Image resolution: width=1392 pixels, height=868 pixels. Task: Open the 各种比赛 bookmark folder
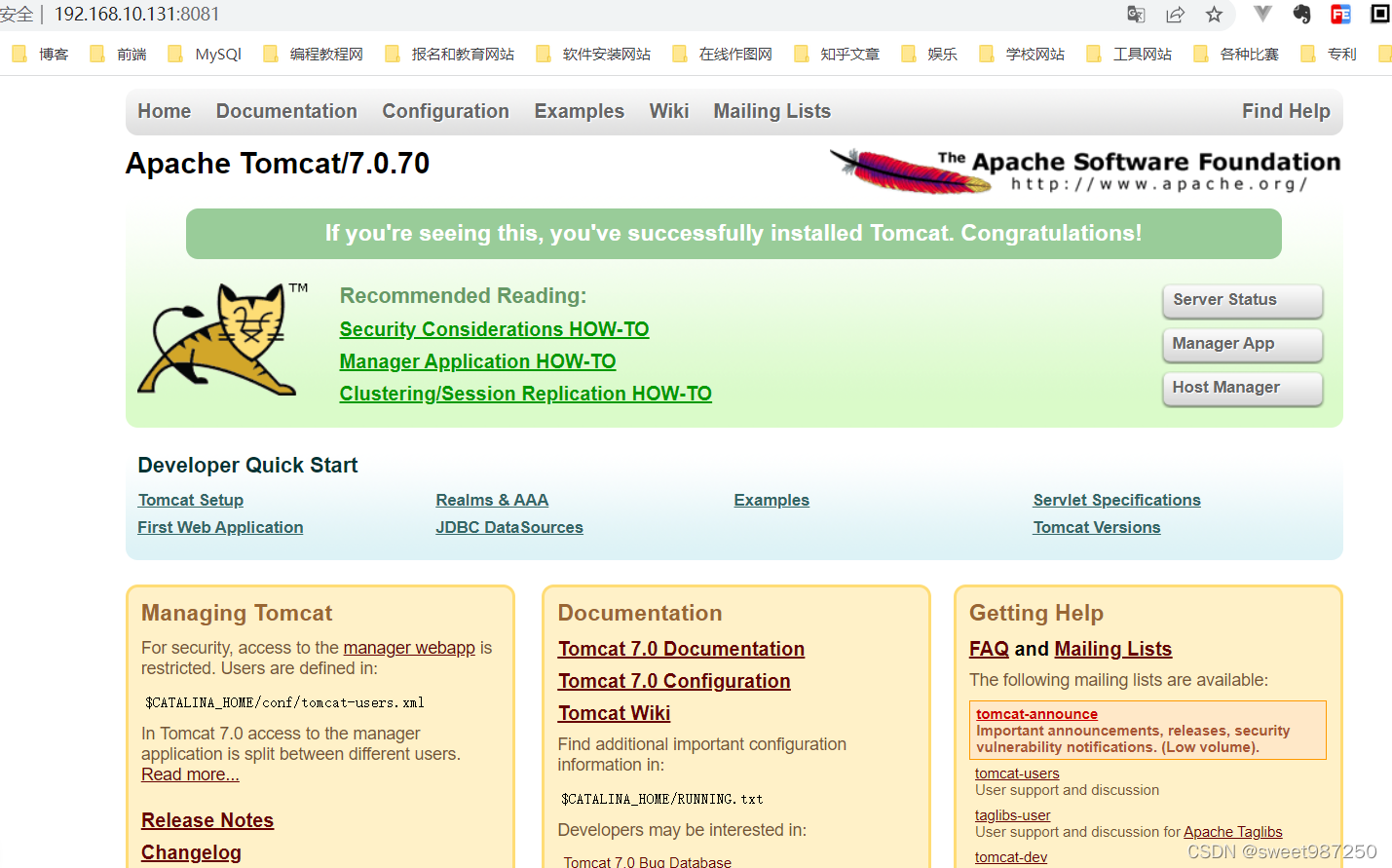(1236, 54)
